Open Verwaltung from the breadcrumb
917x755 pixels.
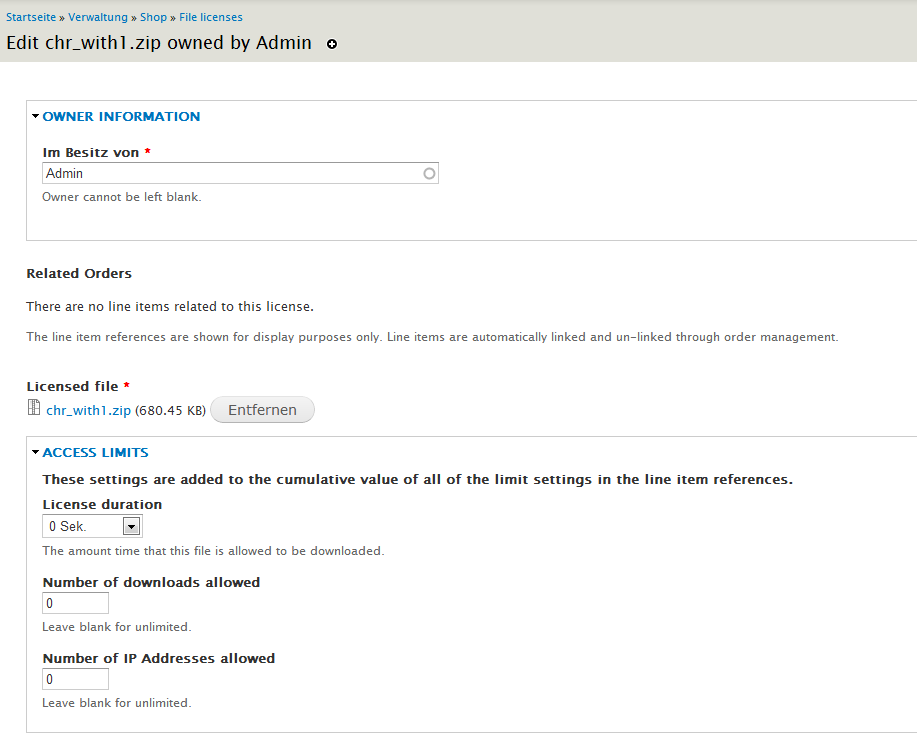point(98,17)
